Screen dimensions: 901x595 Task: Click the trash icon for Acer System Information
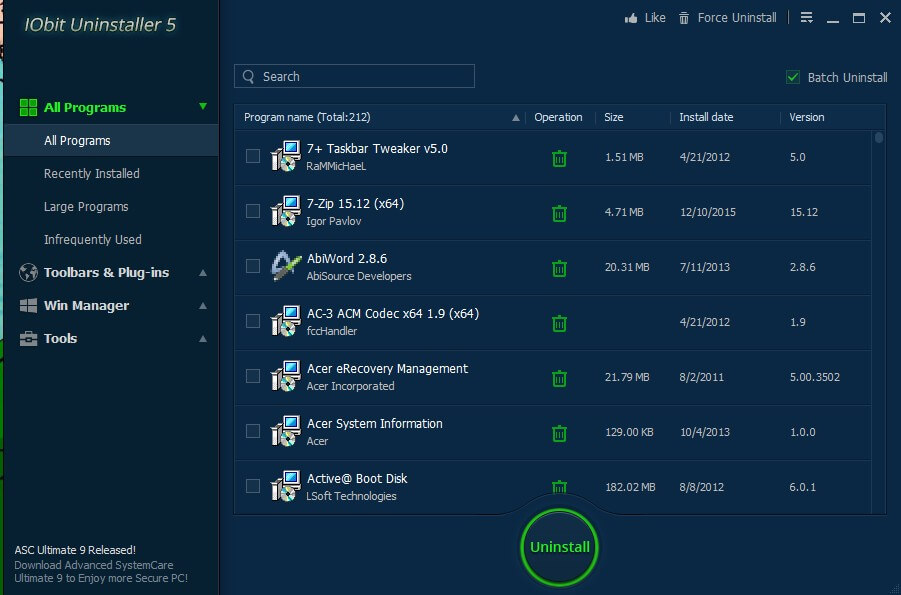pos(559,433)
